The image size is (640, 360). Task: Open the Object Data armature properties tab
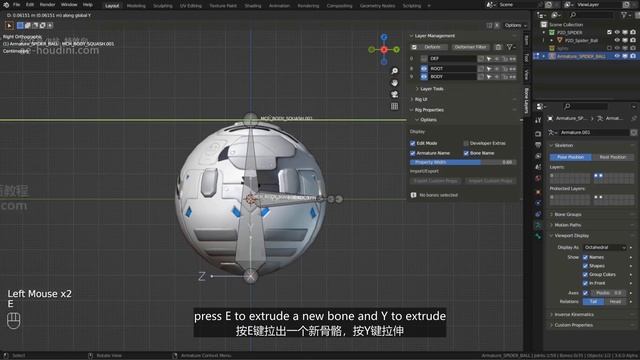click(538, 225)
